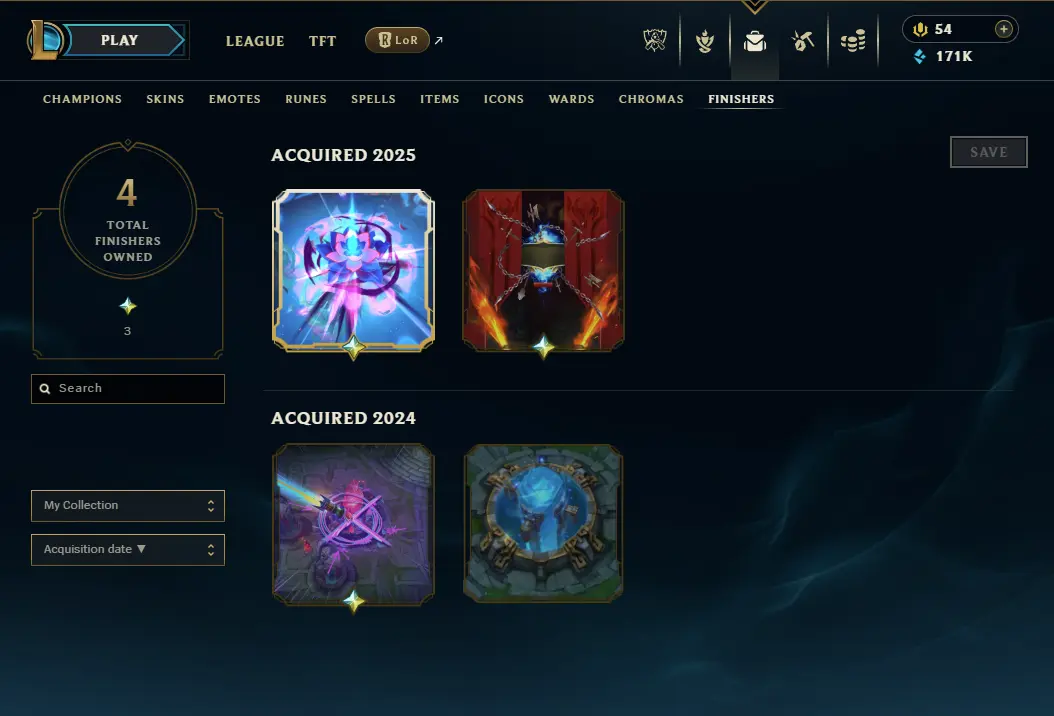1054x716 pixels.
Task: Open the Loot hammer icon
Action: 803,41
